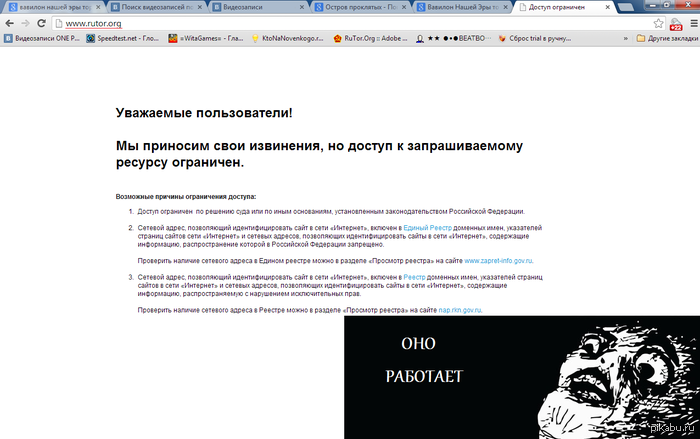700x439 pixels.
Task: Go back with the browser back arrow
Action: [x=9, y=23]
